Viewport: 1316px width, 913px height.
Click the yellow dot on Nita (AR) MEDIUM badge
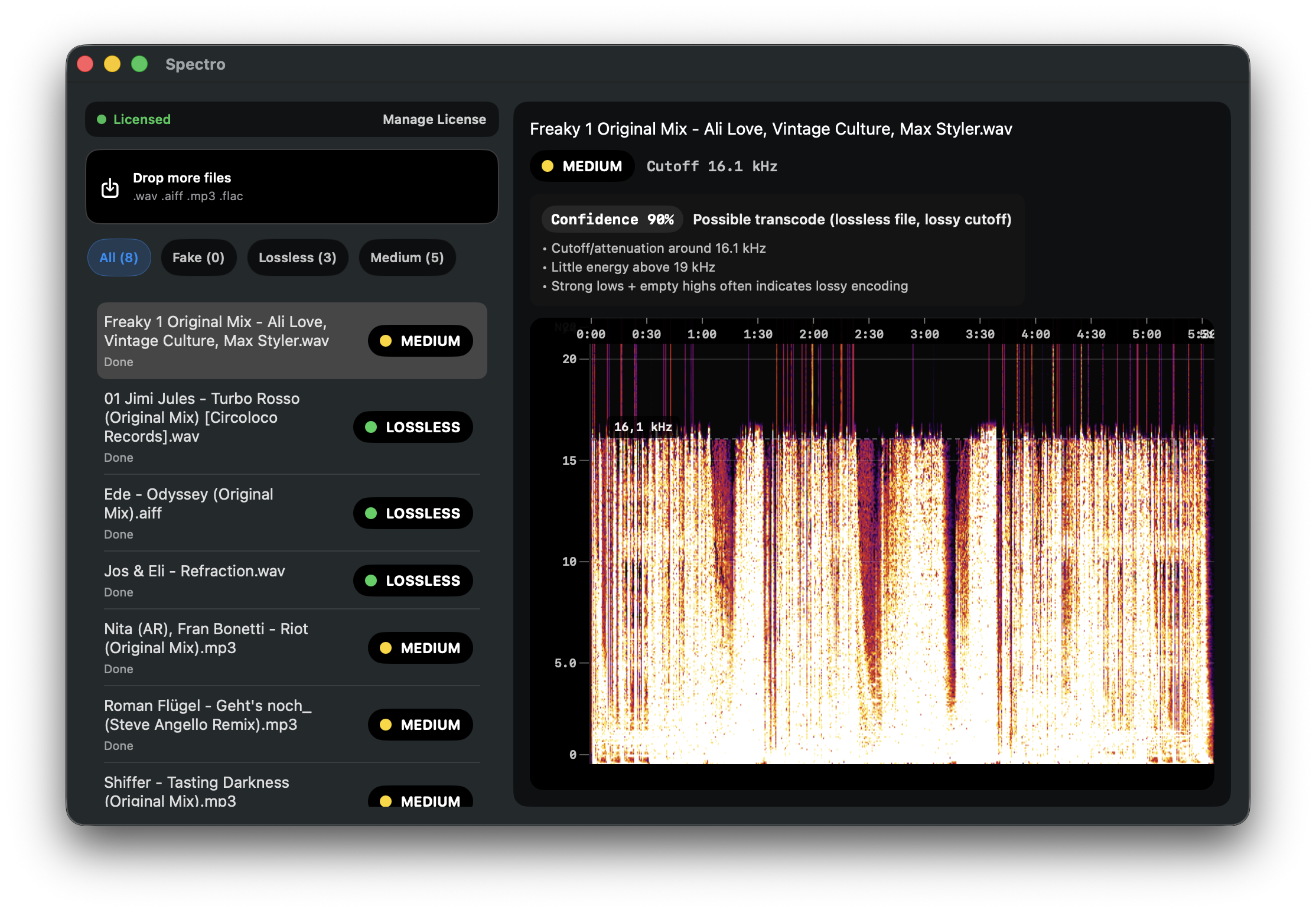tap(386, 648)
